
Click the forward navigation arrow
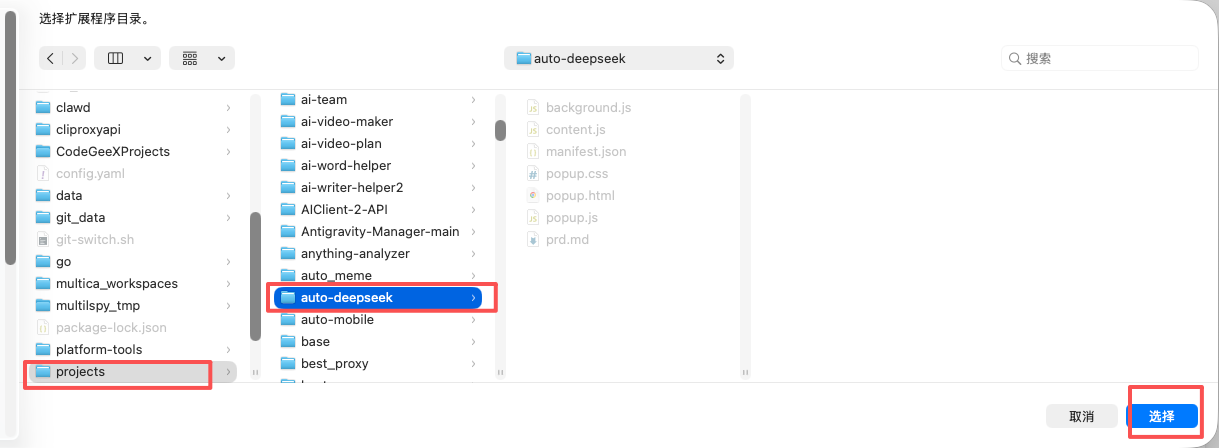tap(75, 59)
